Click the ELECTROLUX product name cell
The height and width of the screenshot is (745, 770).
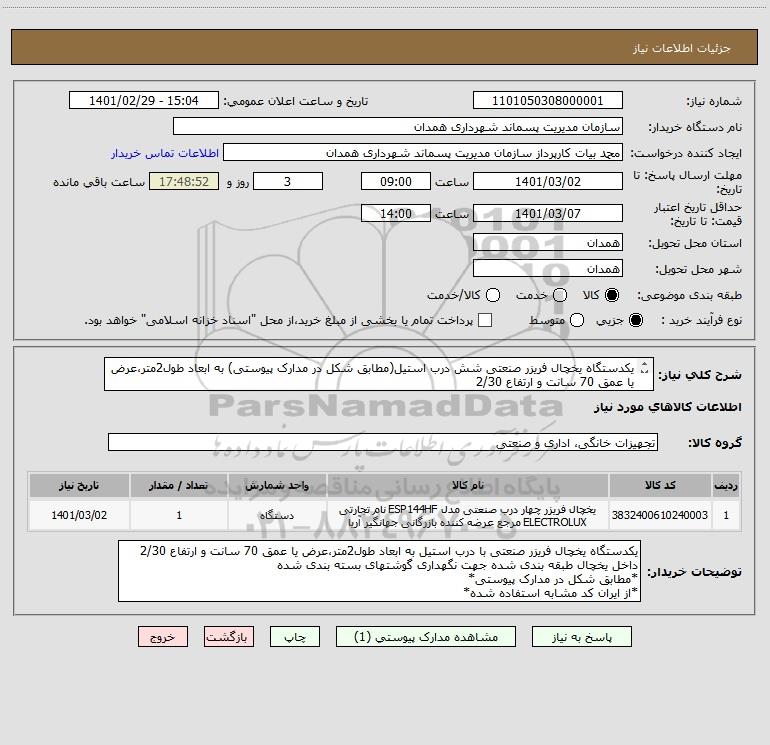click(x=468, y=515)
